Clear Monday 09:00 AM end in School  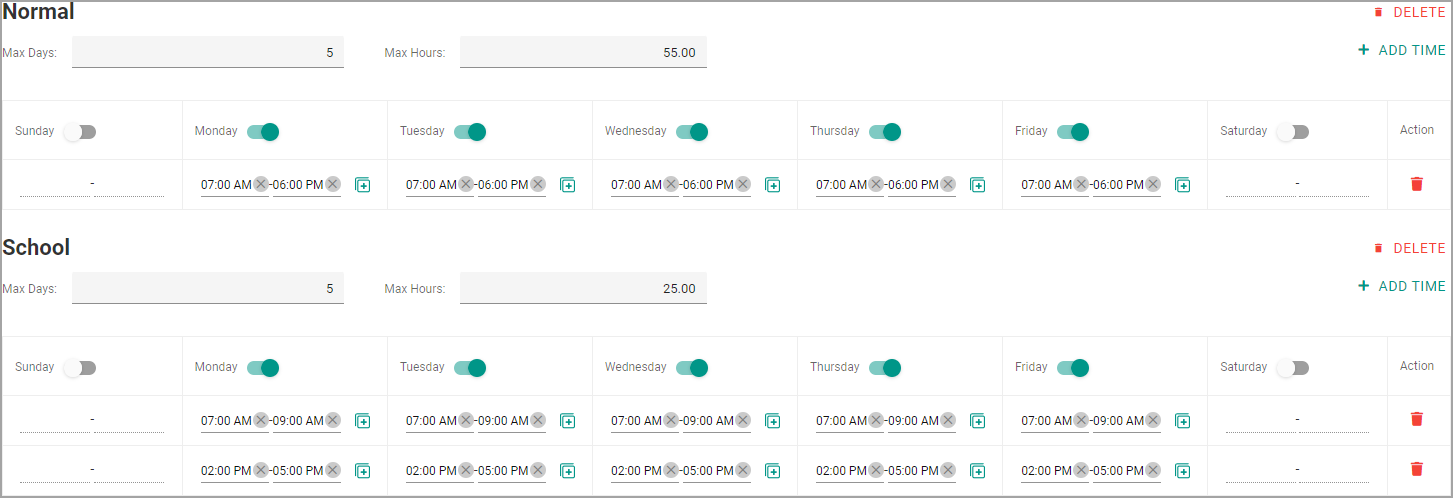coord(333,420)
